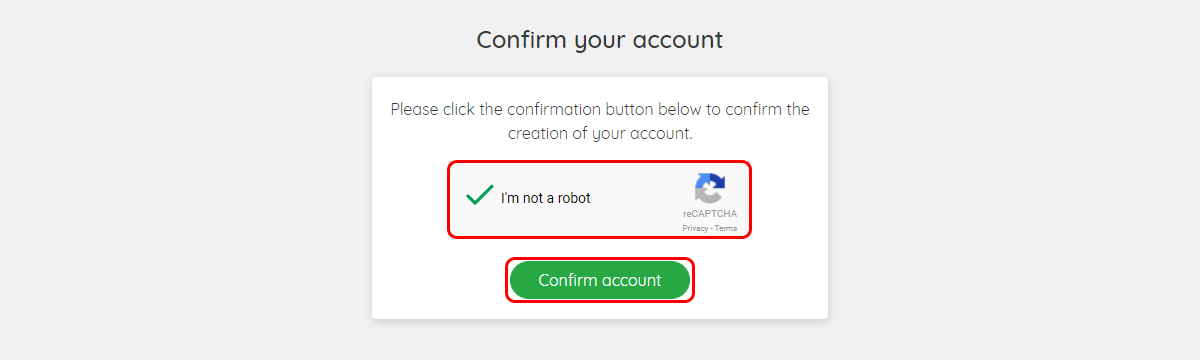Click the "creation of your account." text line
The width and height of the screenshot is (1200, 360).
[x=600, y=133]
